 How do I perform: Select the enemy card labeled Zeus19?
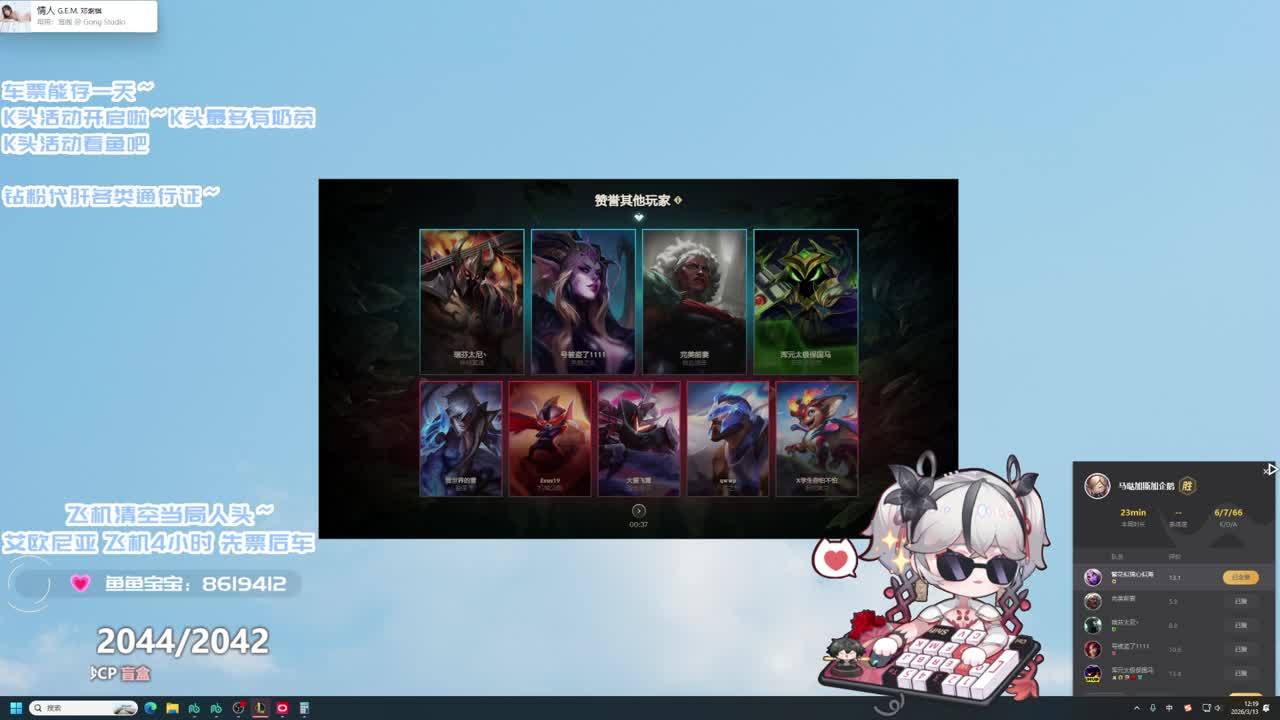click(x=550, y=438)
